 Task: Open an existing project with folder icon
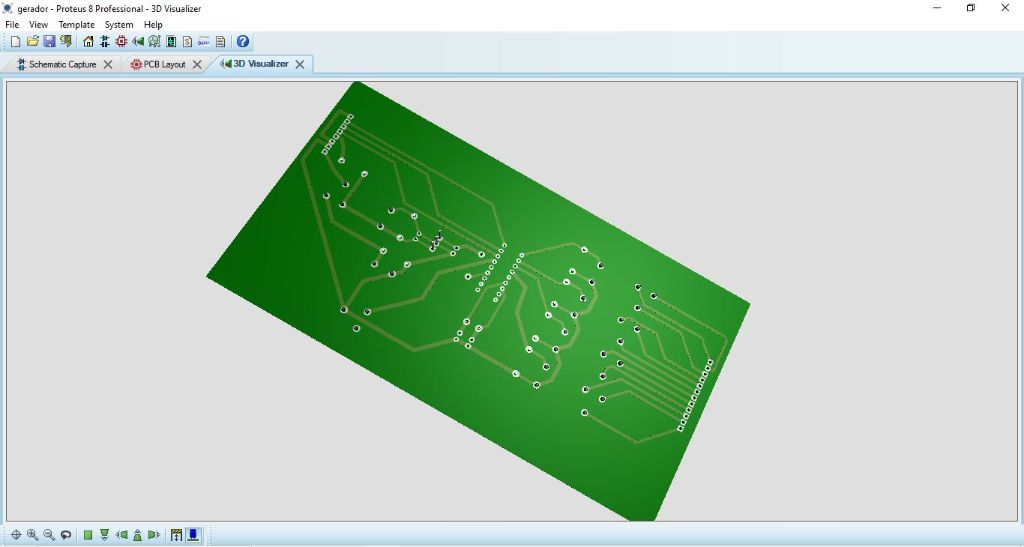(32, 42)
